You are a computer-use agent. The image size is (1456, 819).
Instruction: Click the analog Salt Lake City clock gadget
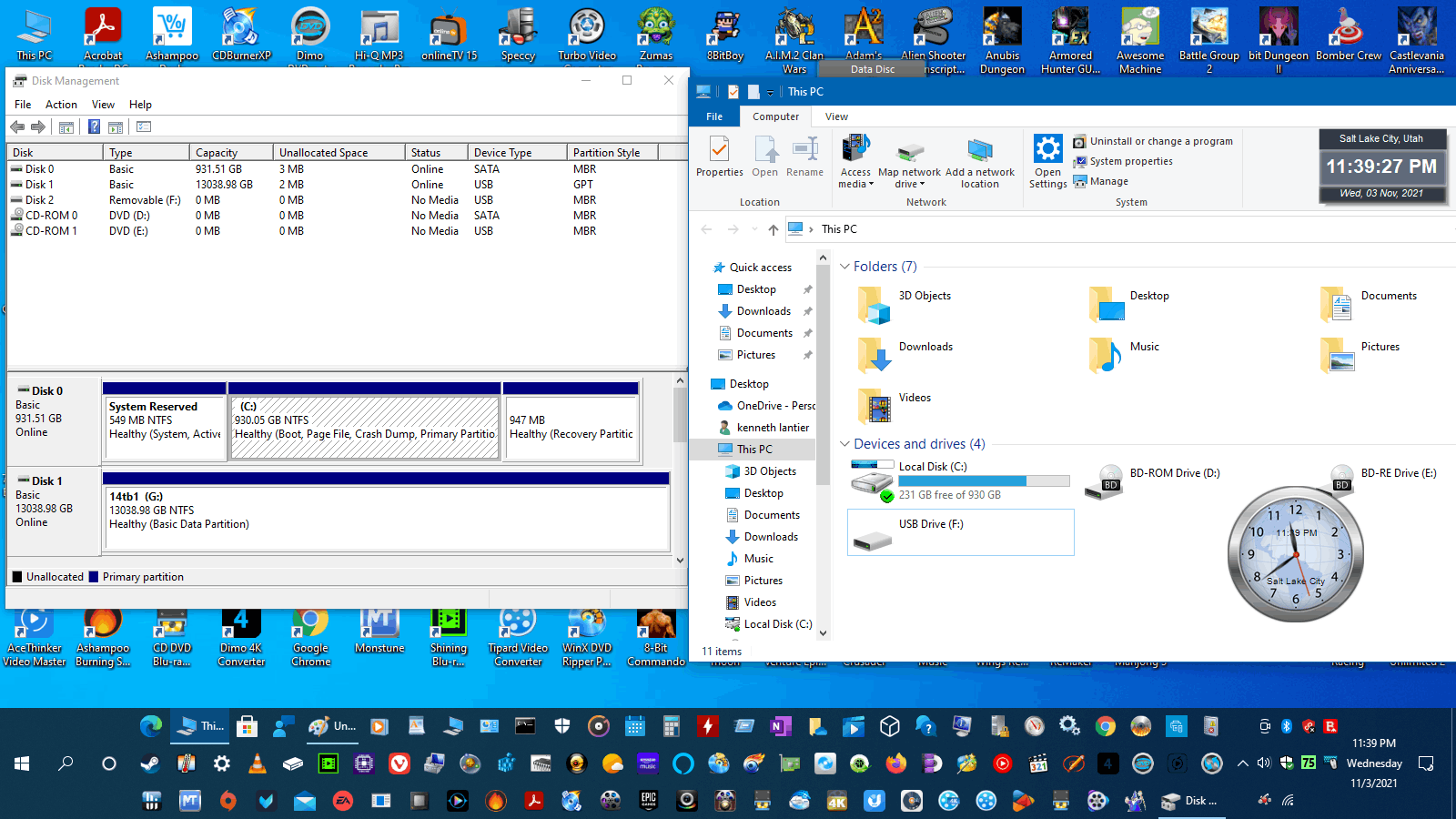point(1295,554)
